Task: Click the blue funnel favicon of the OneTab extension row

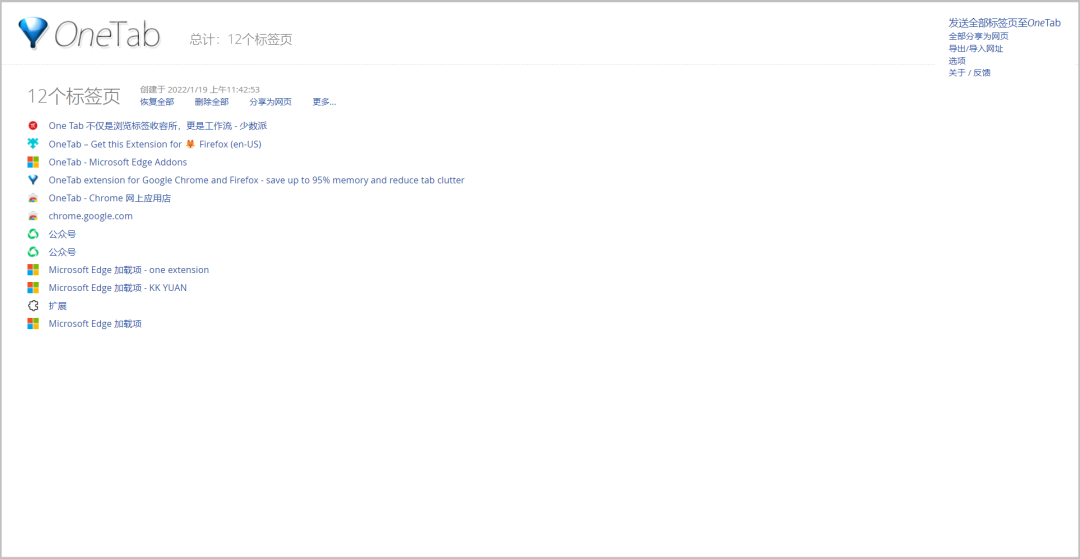Action: point(33,180)
